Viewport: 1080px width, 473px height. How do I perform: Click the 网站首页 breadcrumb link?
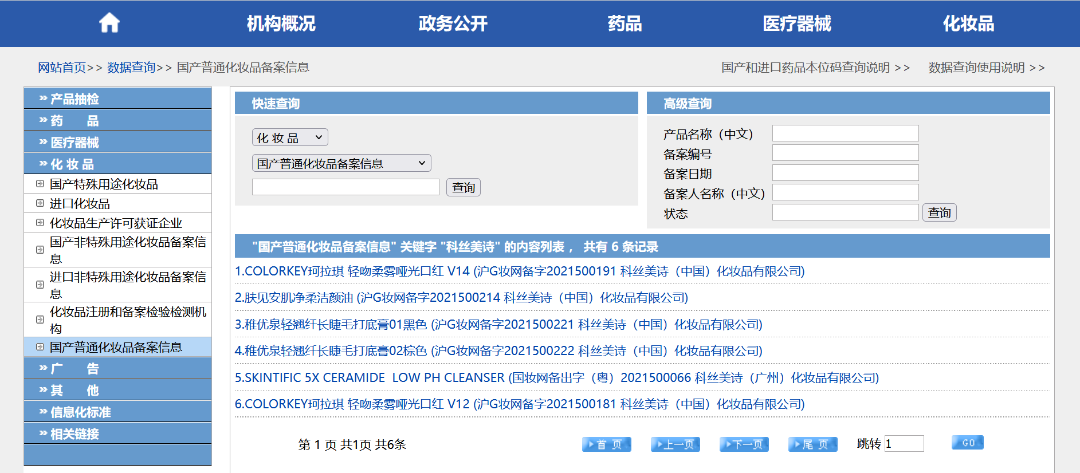point(61,68)
